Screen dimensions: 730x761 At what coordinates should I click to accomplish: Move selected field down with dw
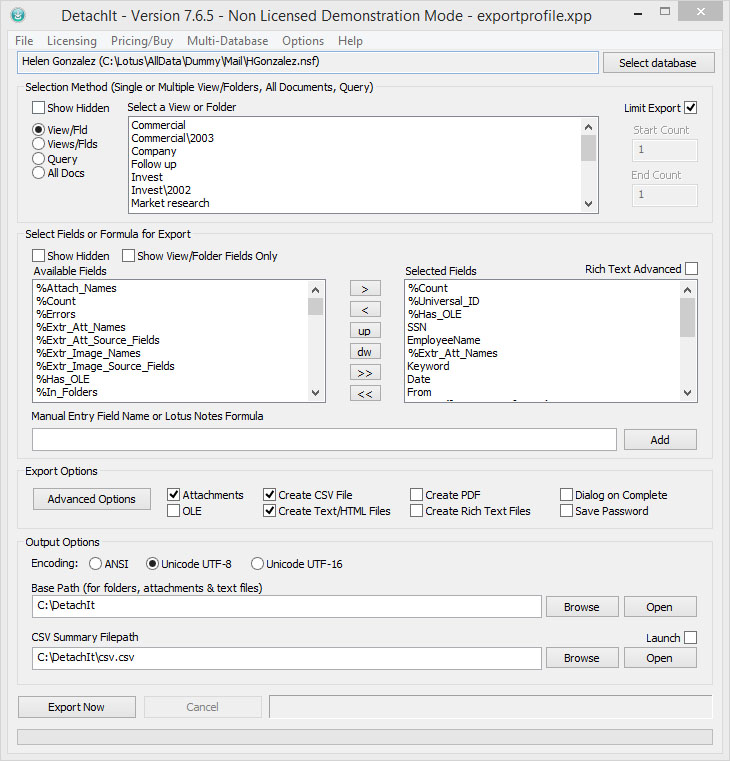point(365,352)
